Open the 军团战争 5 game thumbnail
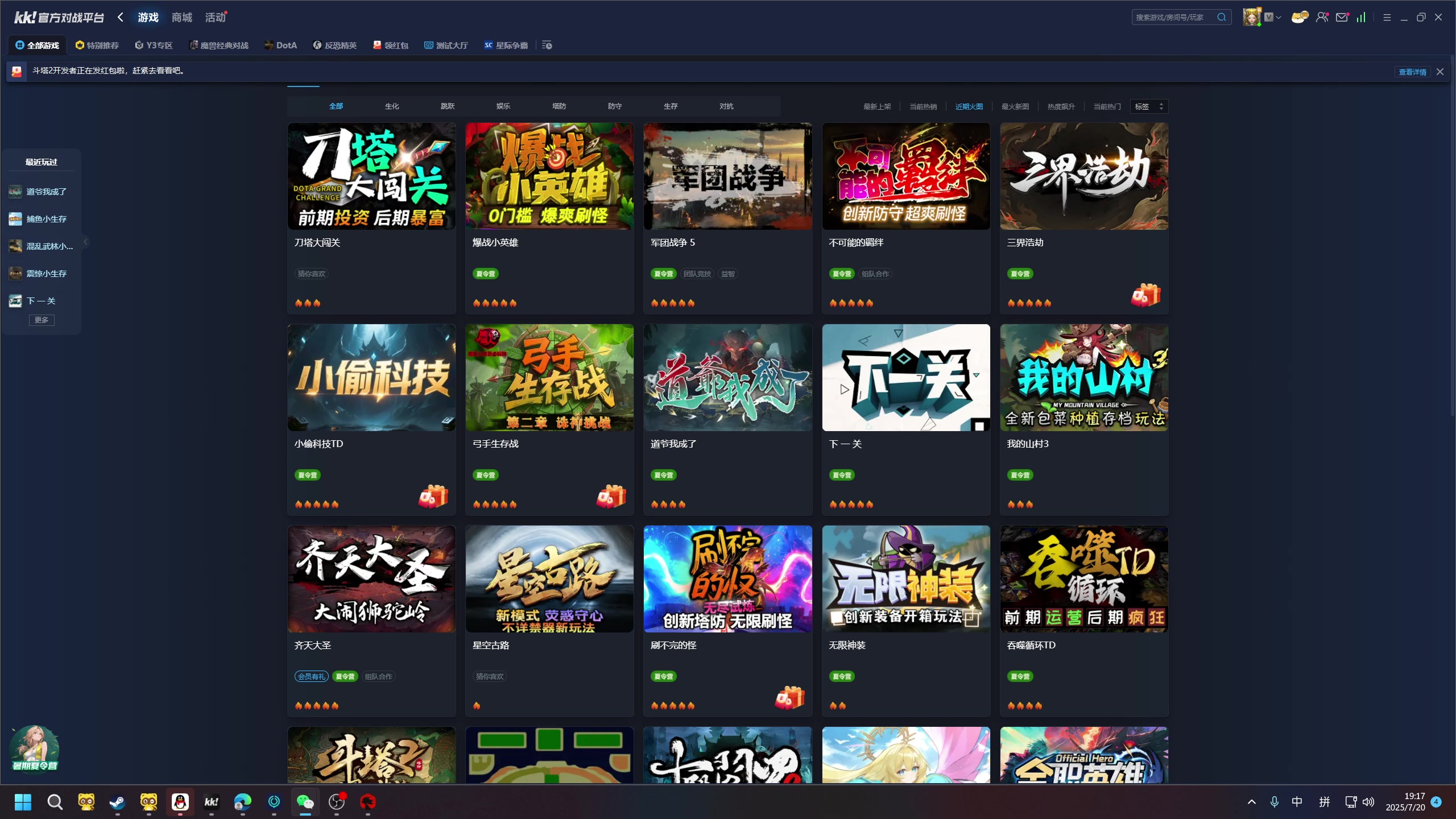Image resolution: width=1456 pixels, height=819 pixels. point(727,176)
